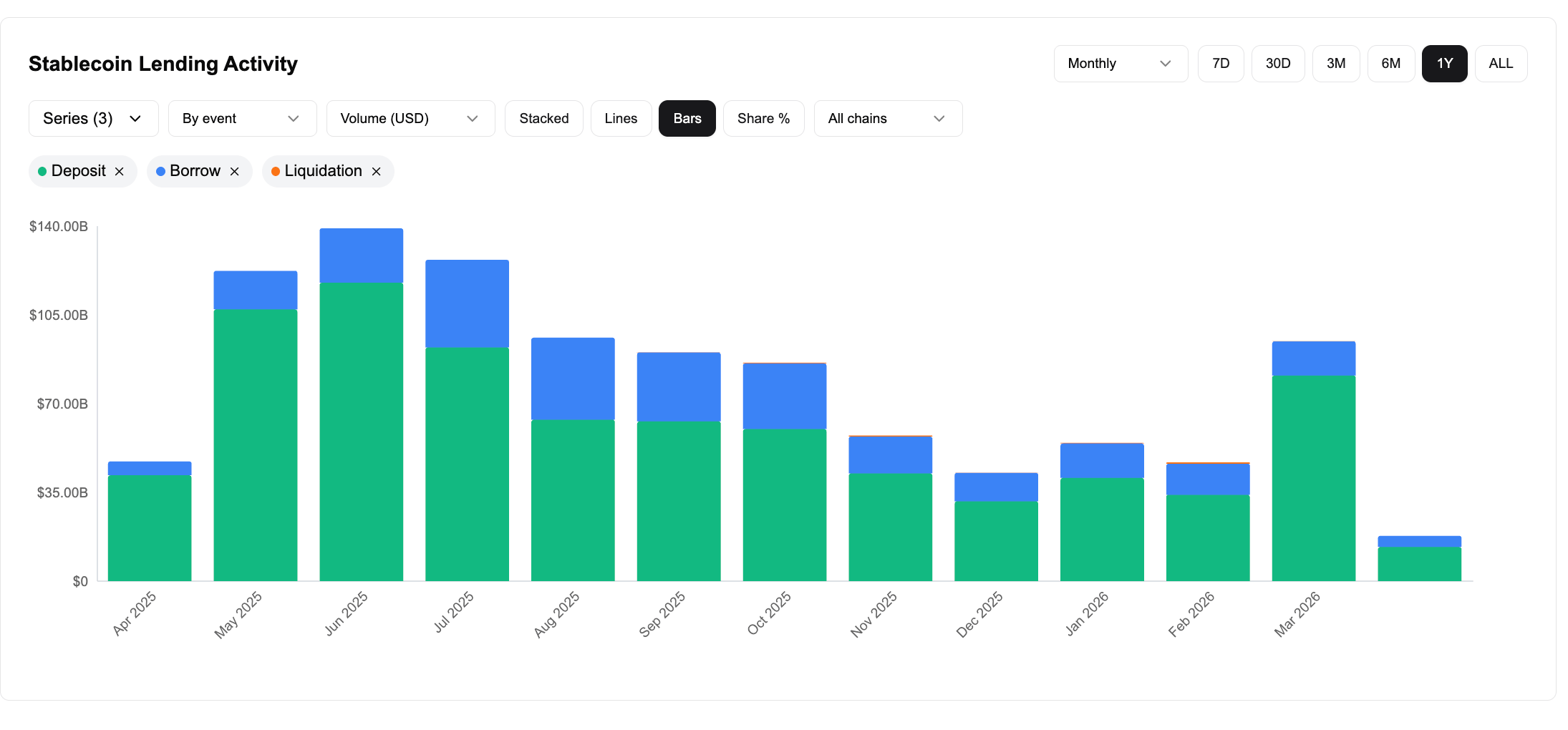Click the Oct 2025 x-axis label

769,613
